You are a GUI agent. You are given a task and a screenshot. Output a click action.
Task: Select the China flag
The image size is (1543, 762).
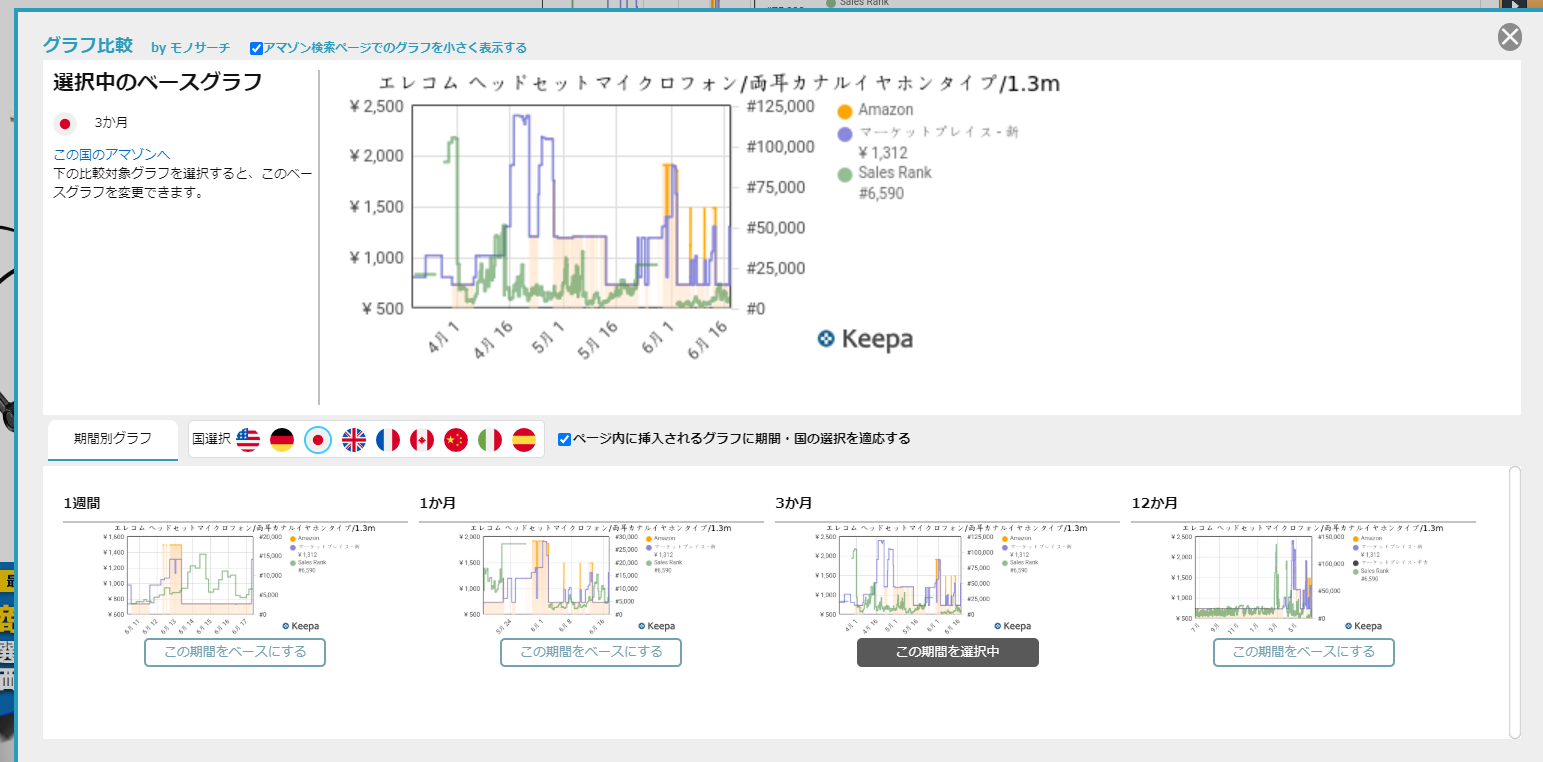tap(456, 440)
